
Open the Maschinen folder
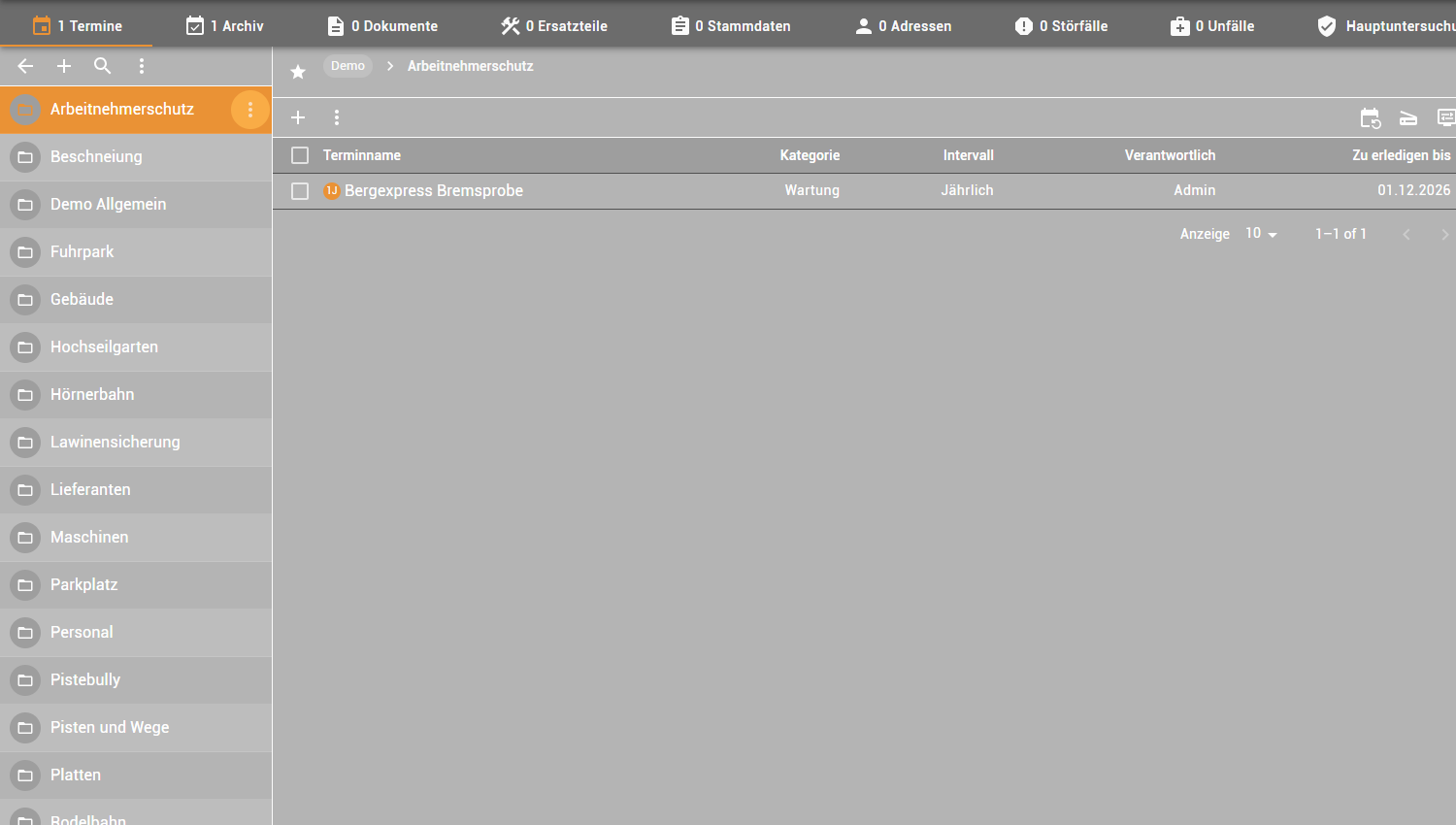[x=136, y=538]
